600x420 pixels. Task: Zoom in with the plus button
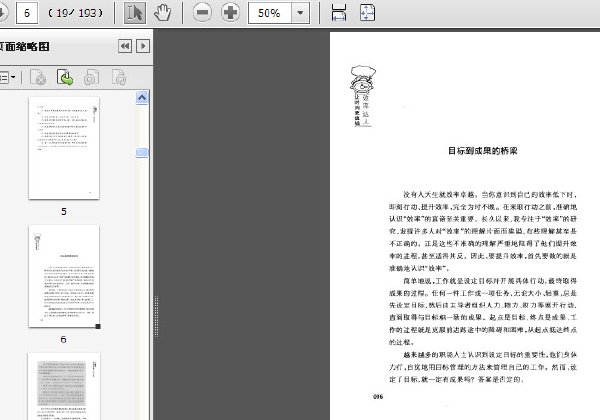(x=230, y=13)
